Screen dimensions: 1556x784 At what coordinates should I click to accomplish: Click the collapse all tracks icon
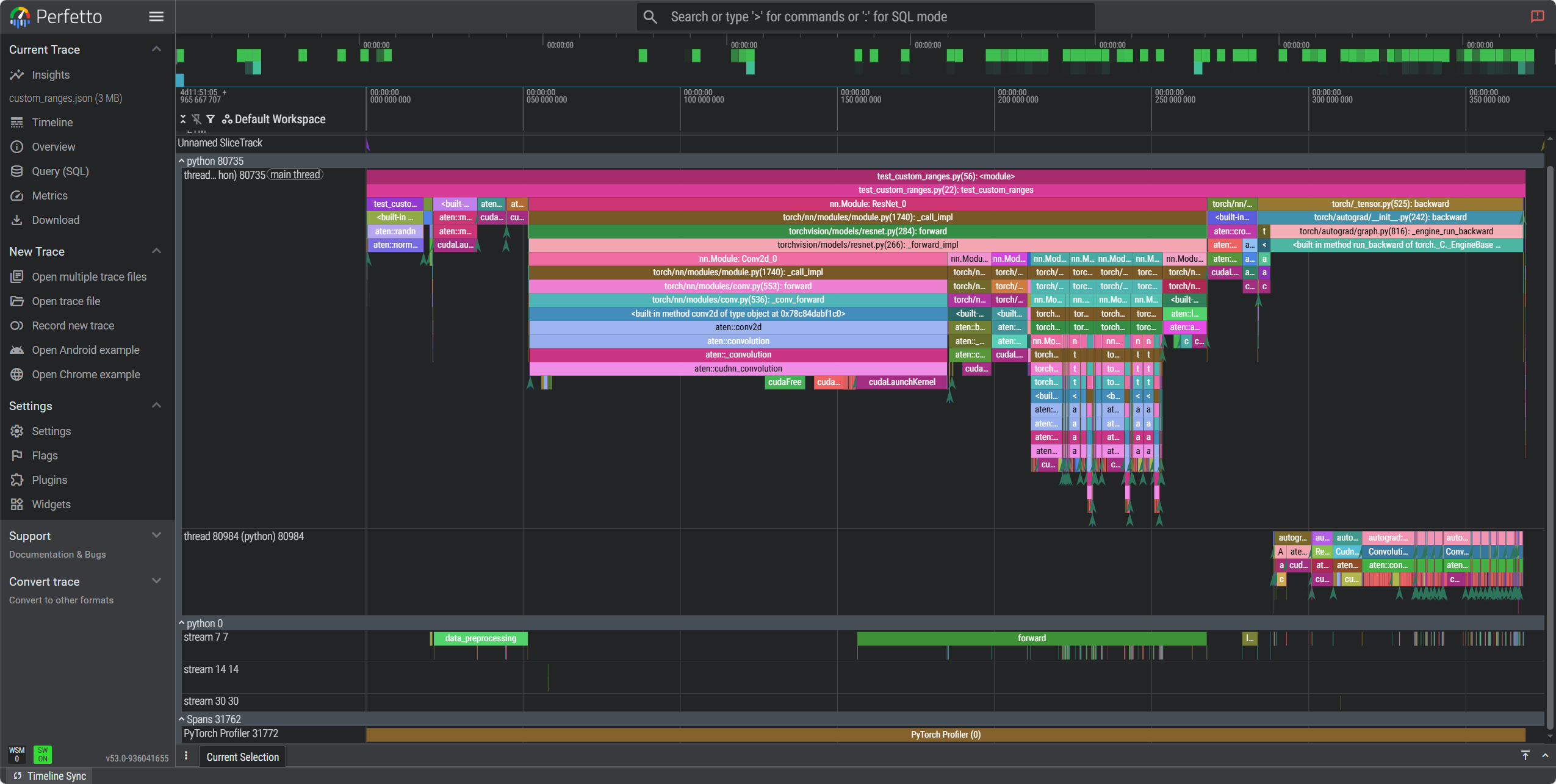coord(183,119)
